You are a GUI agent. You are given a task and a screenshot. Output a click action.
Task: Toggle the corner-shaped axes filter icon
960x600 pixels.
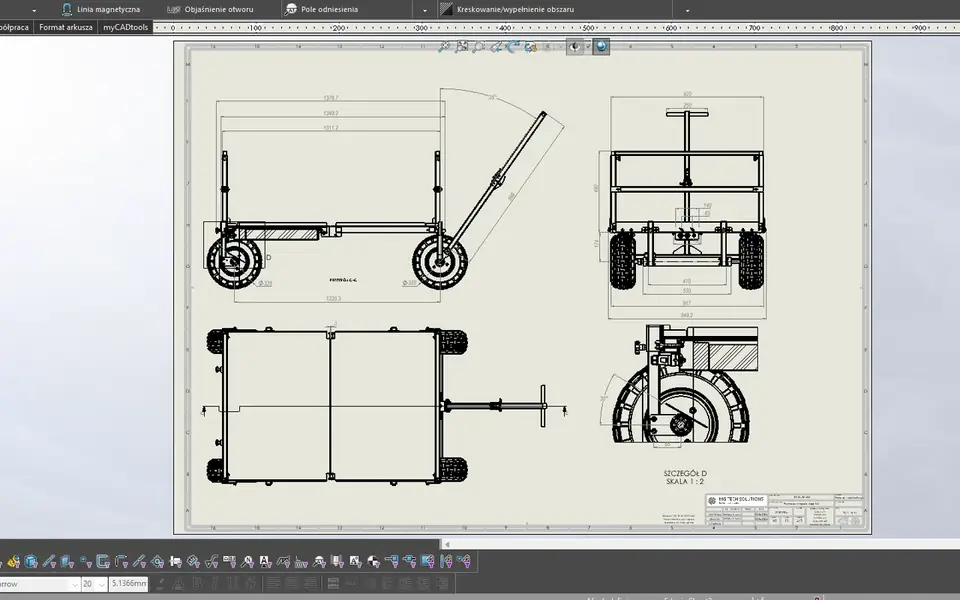(x=121, y=561)
